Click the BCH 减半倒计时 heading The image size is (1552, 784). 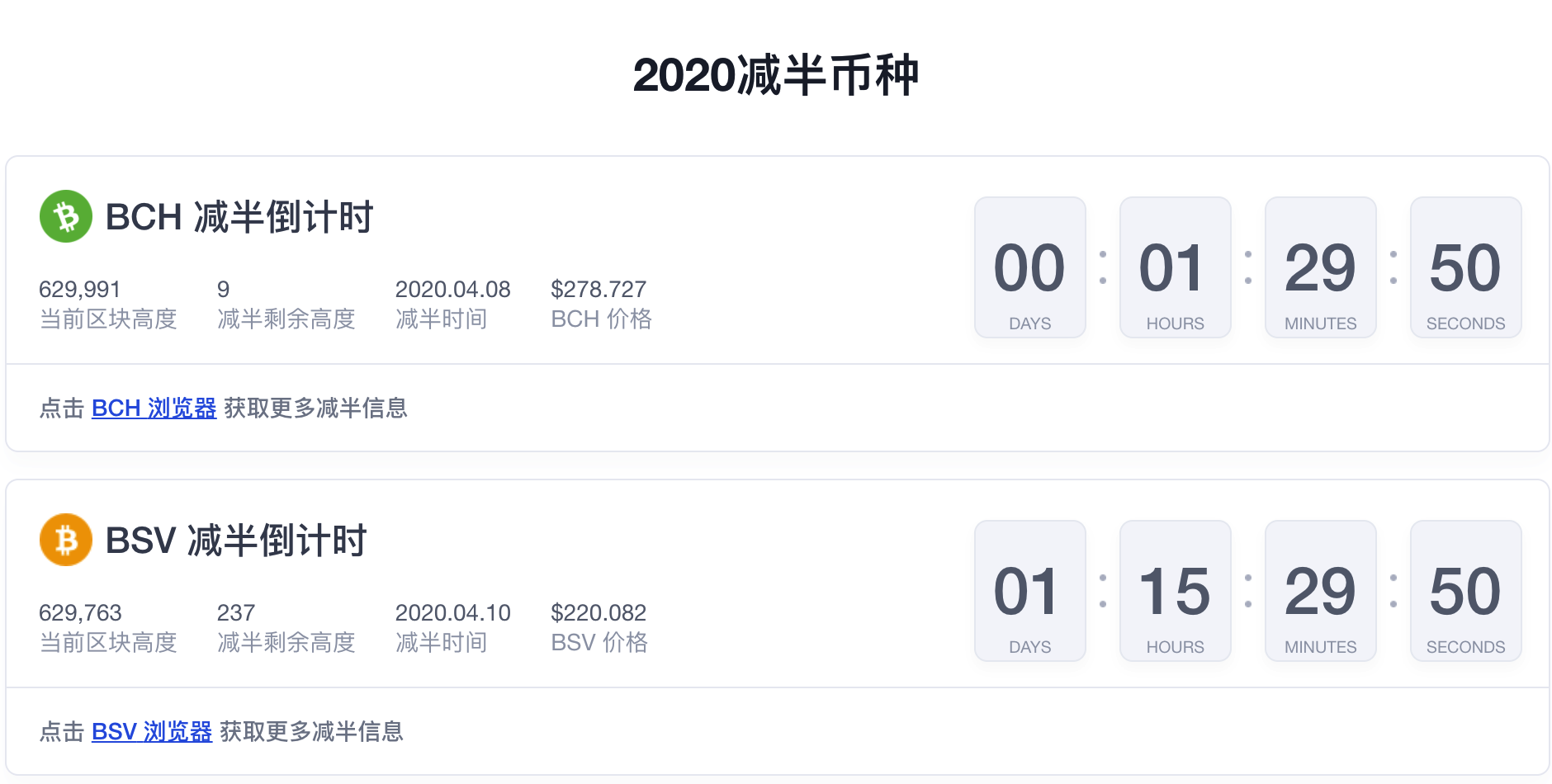[x=239, y=217]
